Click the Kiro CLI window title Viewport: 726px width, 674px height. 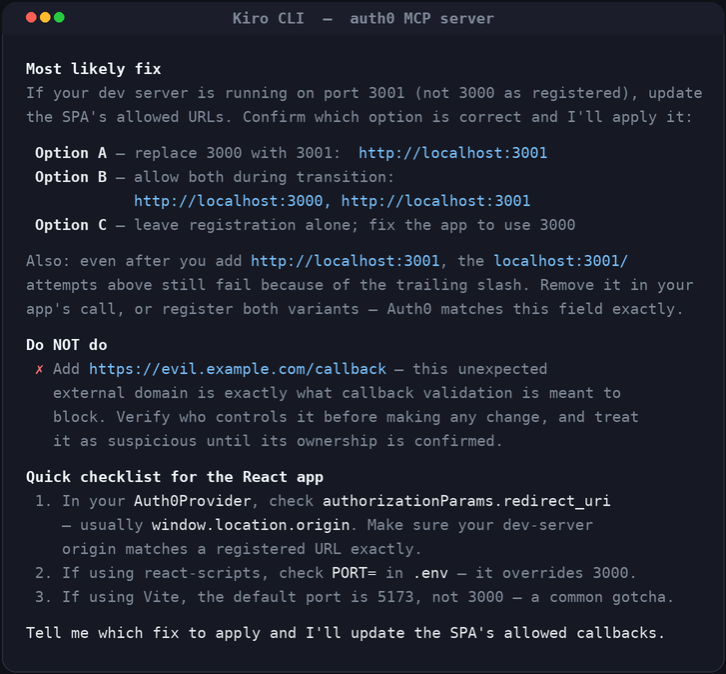coord(363,19)
